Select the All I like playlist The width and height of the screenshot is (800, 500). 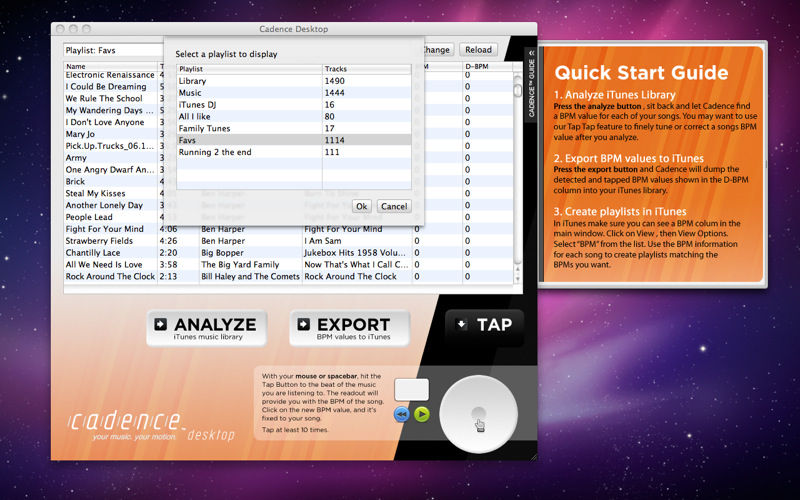coord(294,116)
